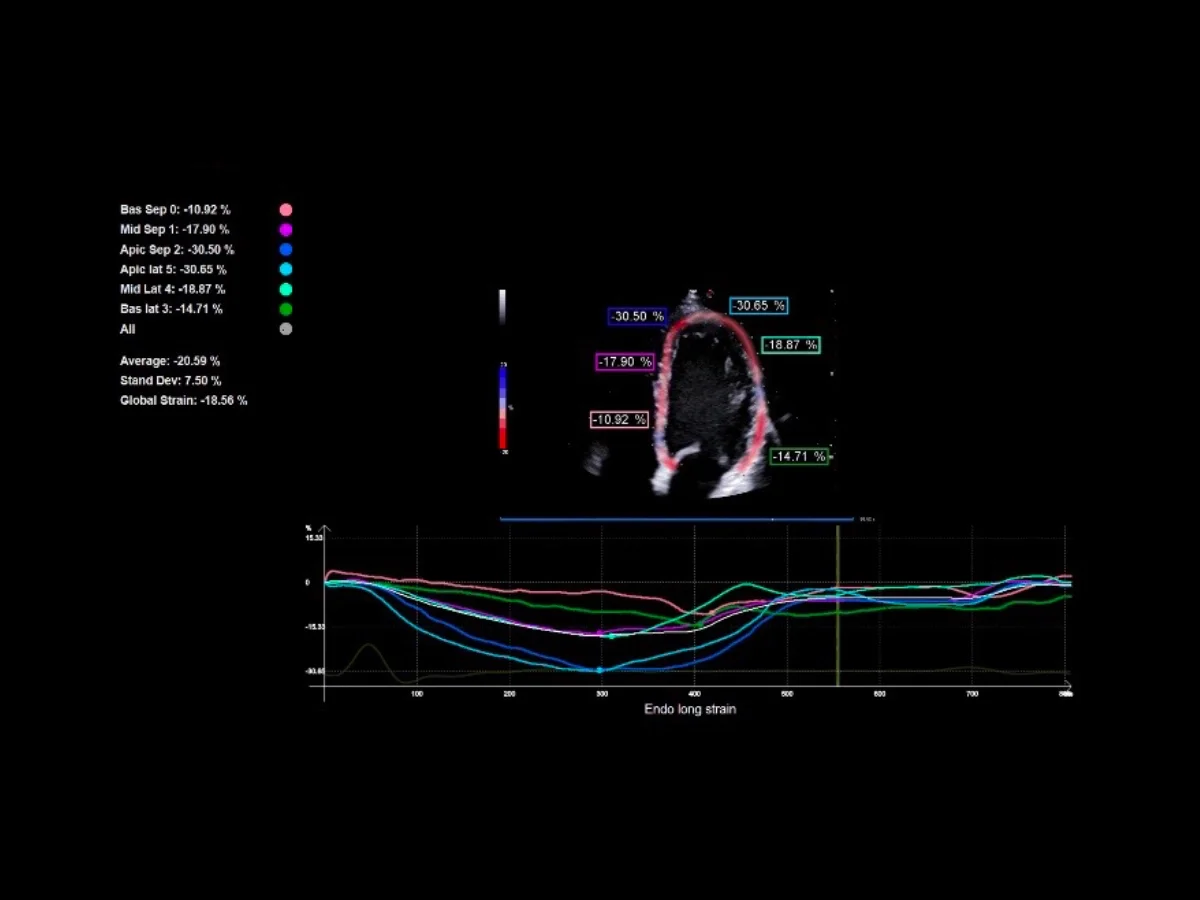Select the -14.71 % basal lateral label

[799, 456]
